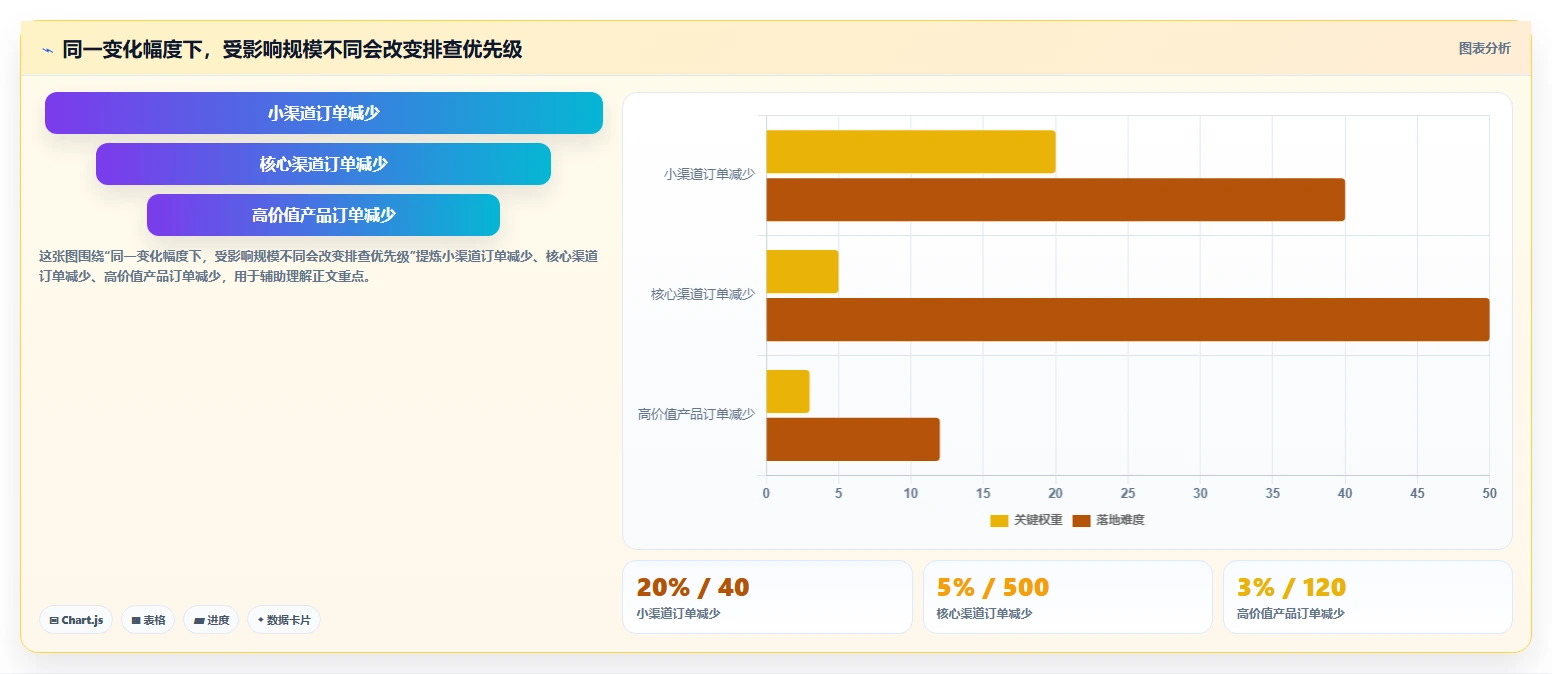Click the chart y-axis label 核心渠道订单减少

click(703, 294)
